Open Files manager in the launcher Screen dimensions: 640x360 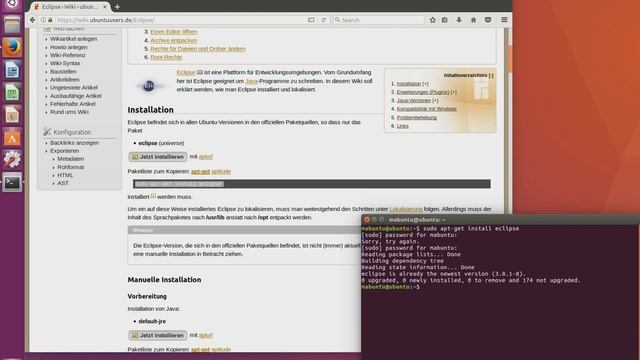[12, 25]
